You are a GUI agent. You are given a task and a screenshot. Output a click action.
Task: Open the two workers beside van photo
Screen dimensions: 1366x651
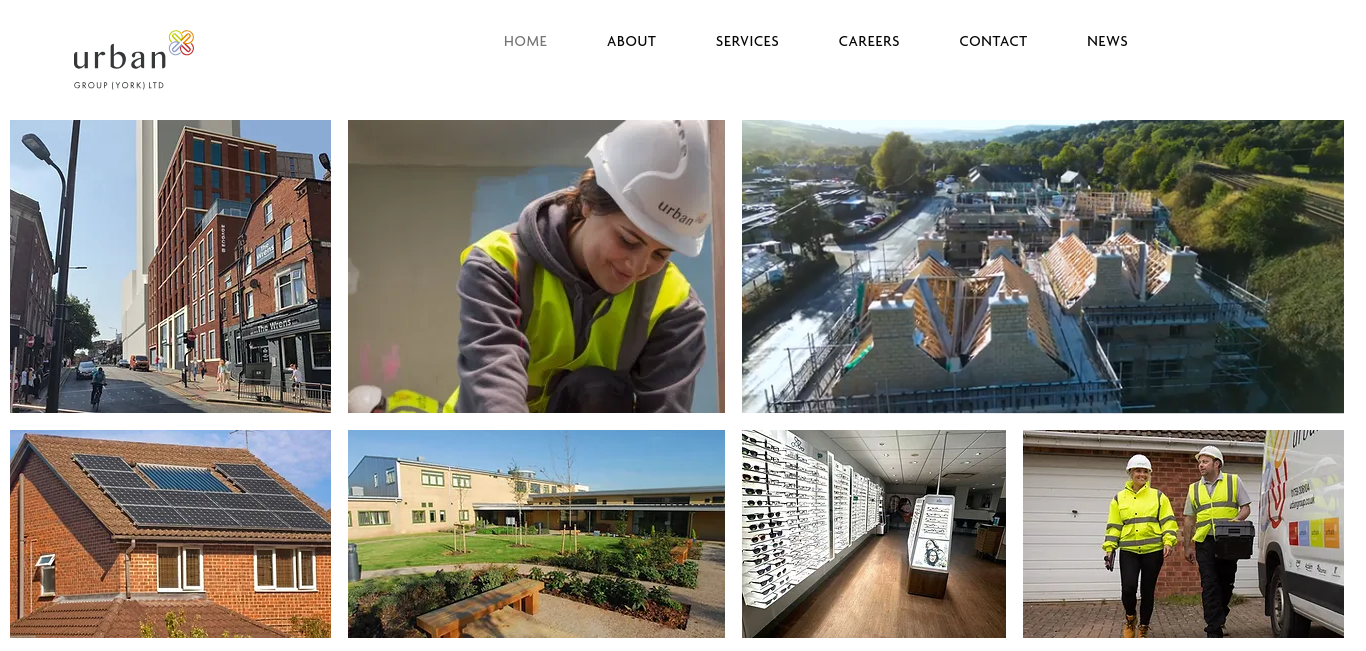1183,534
